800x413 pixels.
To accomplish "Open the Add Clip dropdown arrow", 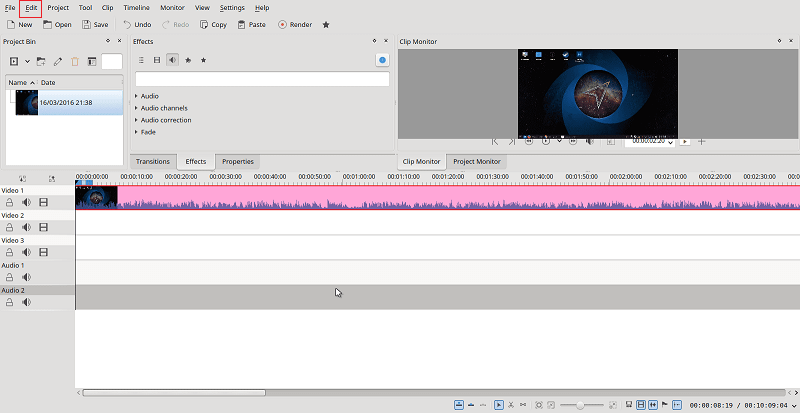I will point(27,61).
